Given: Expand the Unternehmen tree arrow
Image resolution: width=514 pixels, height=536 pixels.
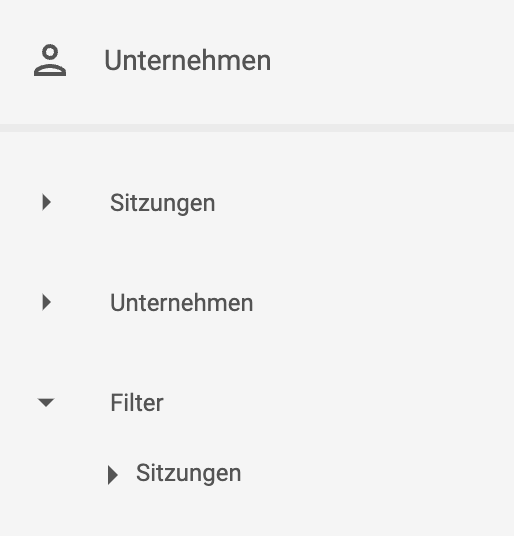Looking at the screenshot, I should click(46, 303).
